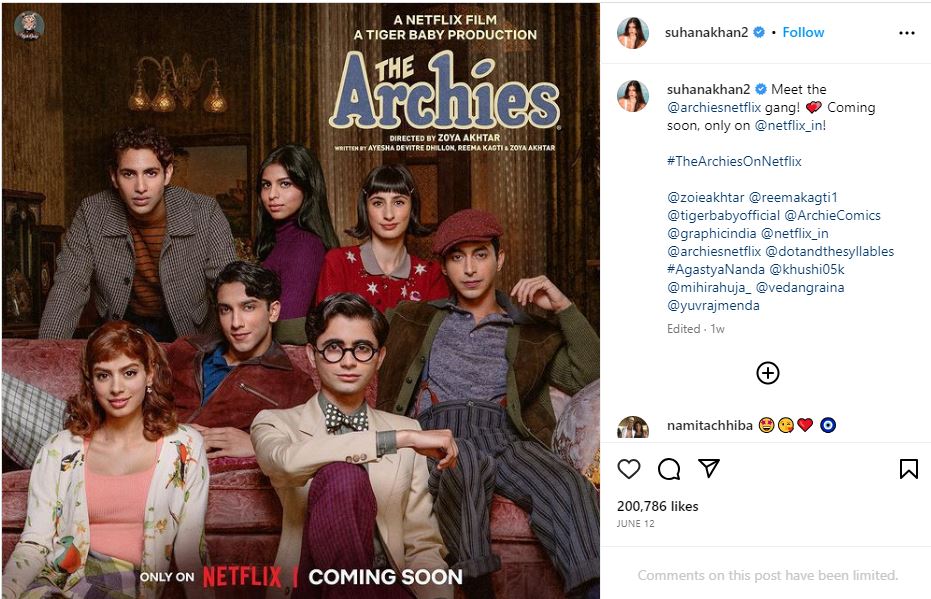
Task: Open the @yuvrajmenda mention
Action: (713, 306)
